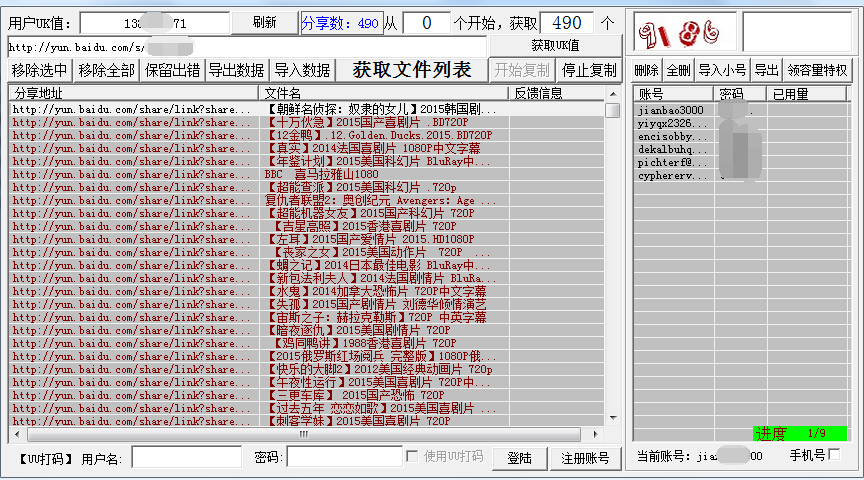Click the captcha answer input box
The width and height of the screenshot is (864, 480).
pyautogui.click(x=797, y=32)
